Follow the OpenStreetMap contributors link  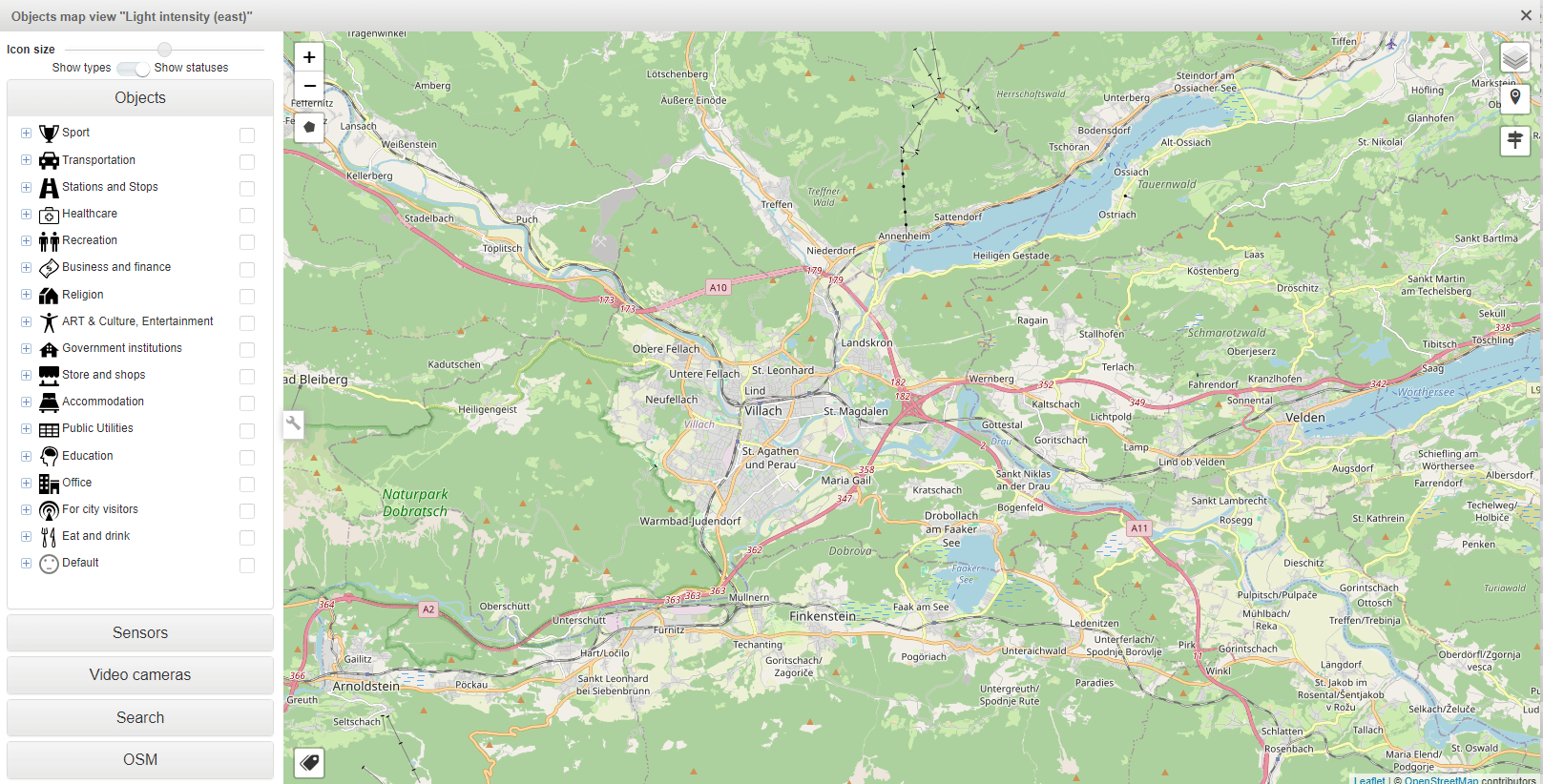pos(1441,780)
